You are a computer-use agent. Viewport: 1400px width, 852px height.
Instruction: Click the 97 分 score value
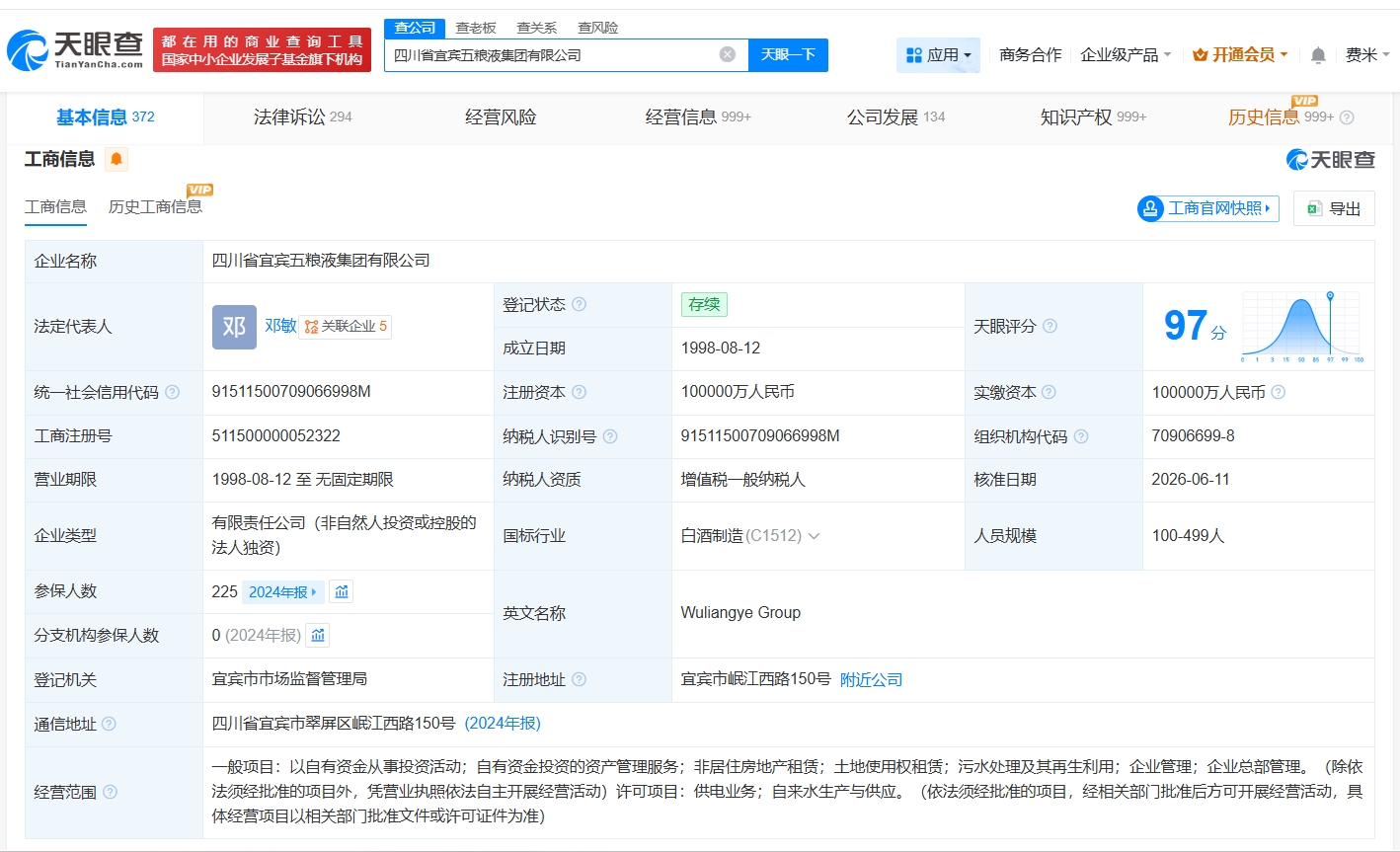click(1195, 326)
